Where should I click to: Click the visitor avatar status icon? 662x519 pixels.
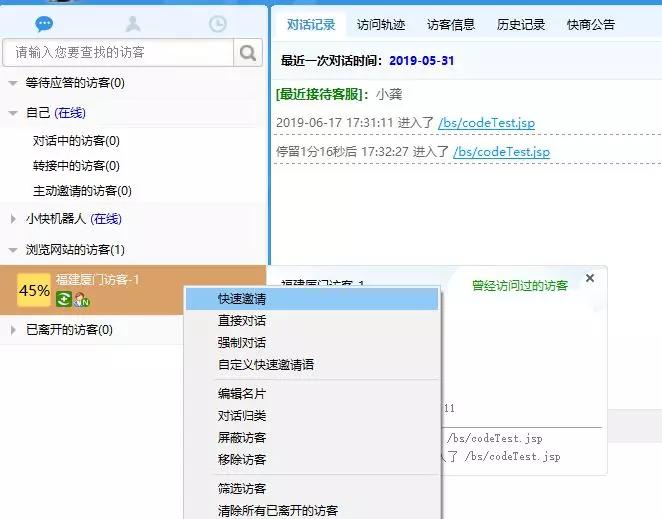point(81,299)
